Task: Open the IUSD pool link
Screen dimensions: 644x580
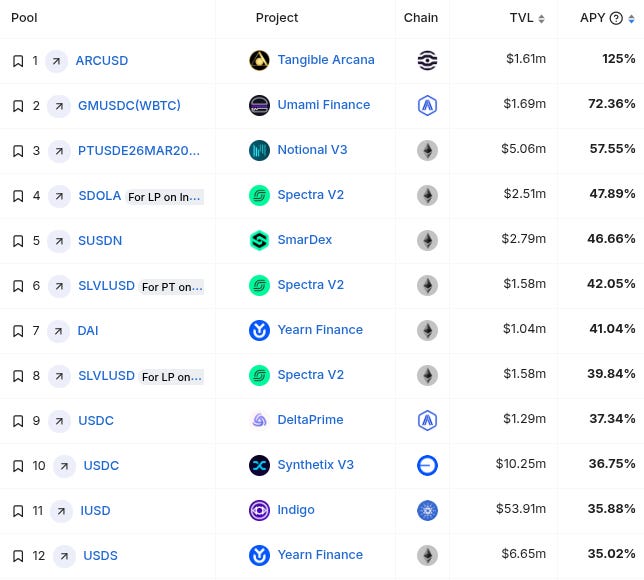Action: (95, 511)
